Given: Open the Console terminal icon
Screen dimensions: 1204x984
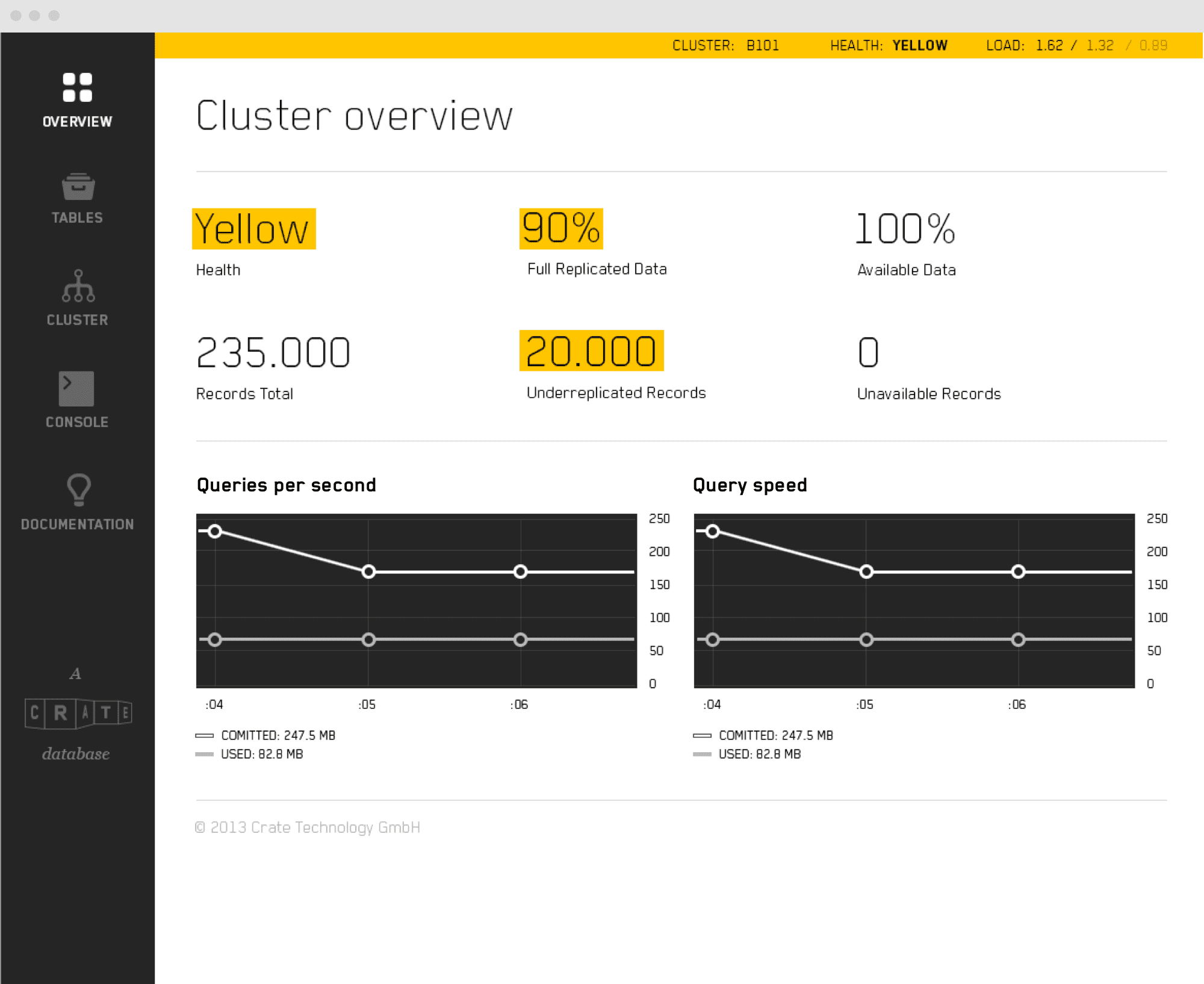Looking at the screenshot, I should 76,388.
